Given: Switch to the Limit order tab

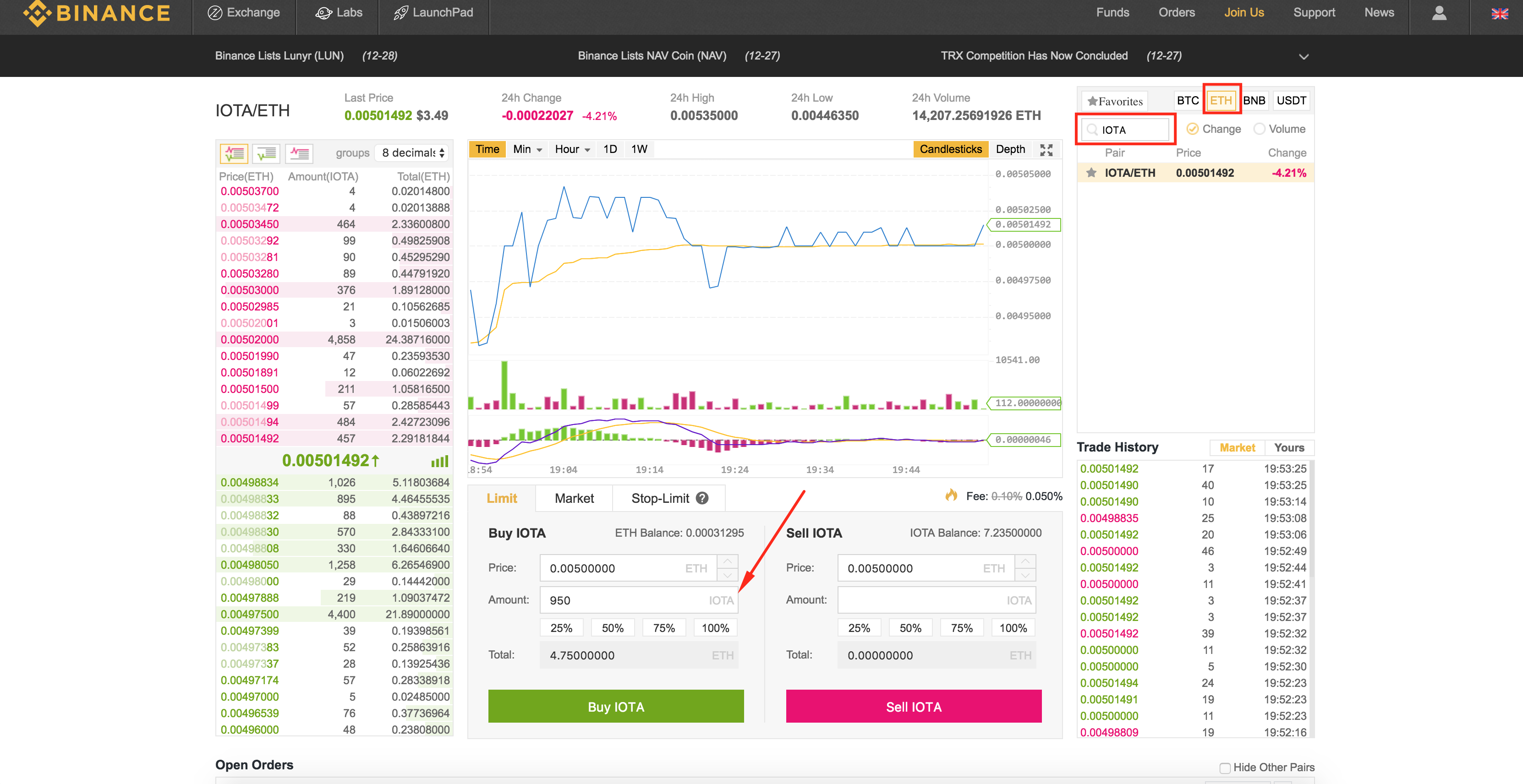Looking at the screenshot, I should pyautogui.click(x=501, y=498).
